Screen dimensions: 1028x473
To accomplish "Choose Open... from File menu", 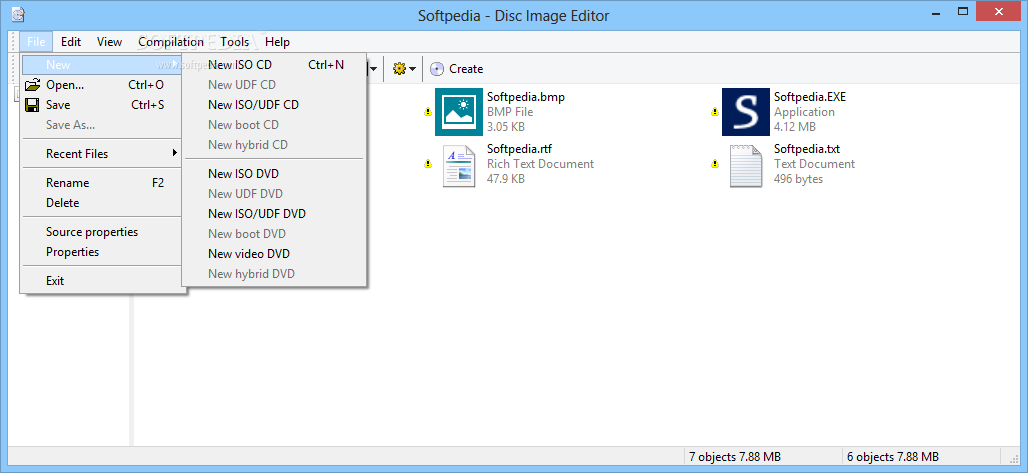I will 102,85.
